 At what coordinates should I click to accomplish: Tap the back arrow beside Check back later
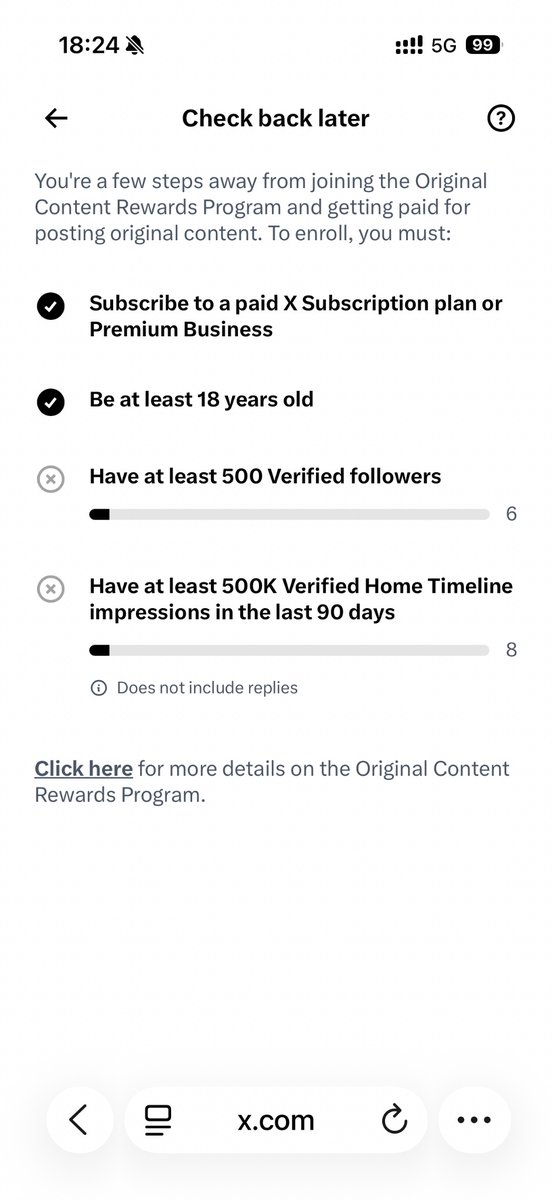(56, 118)
